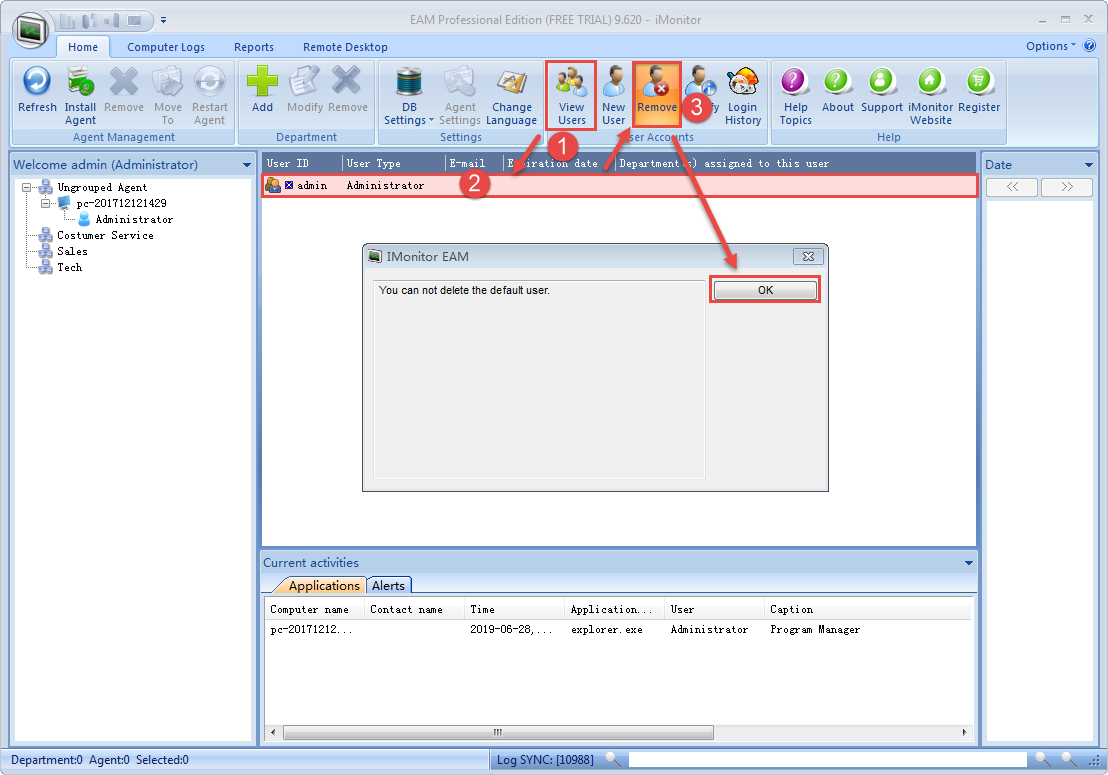This screenshot has height=775, width=1108.
Task: Switch to the Applications activity tab
Action: (324, 586)
